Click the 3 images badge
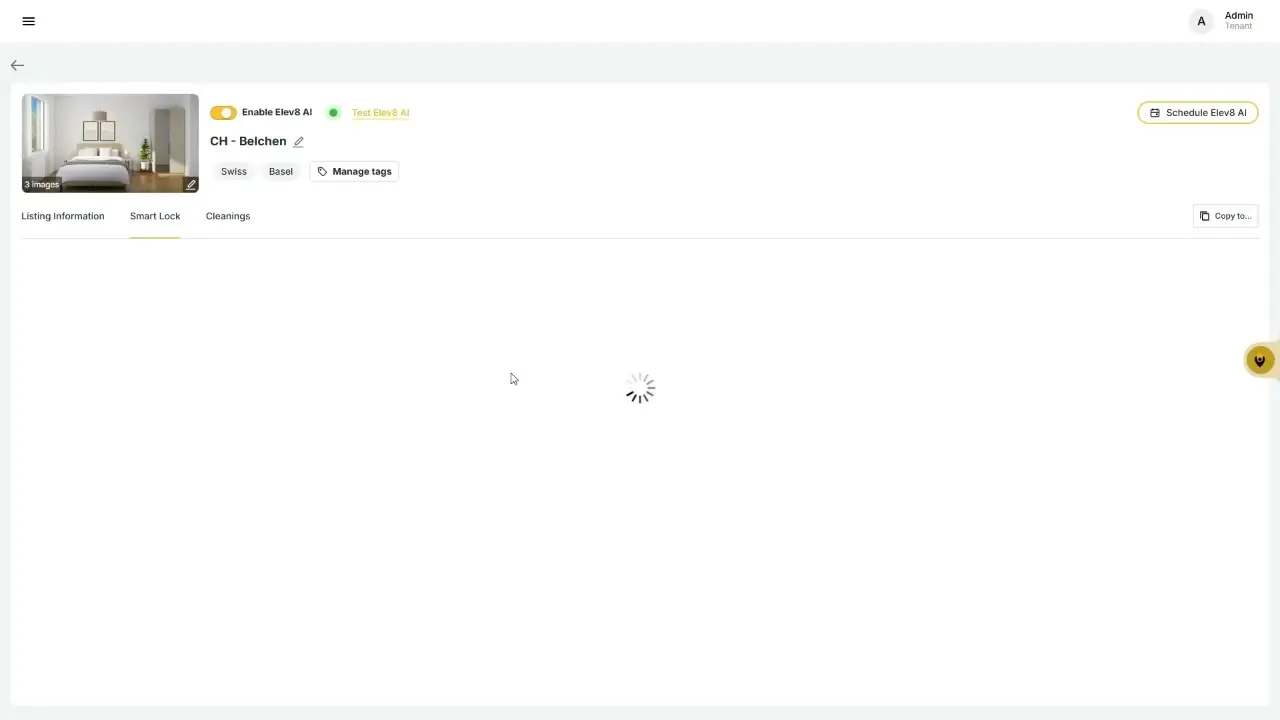 42,185
